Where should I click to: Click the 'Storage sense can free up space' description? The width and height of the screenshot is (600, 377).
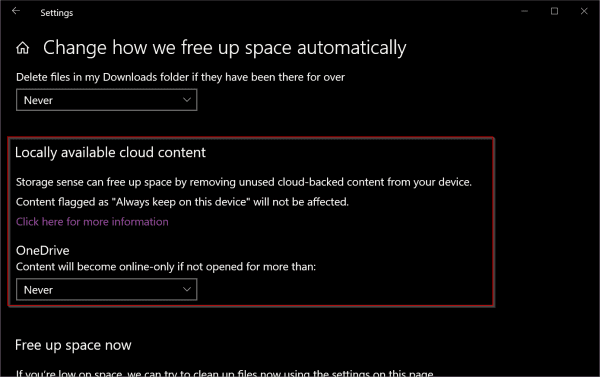[x=244, y=182]
